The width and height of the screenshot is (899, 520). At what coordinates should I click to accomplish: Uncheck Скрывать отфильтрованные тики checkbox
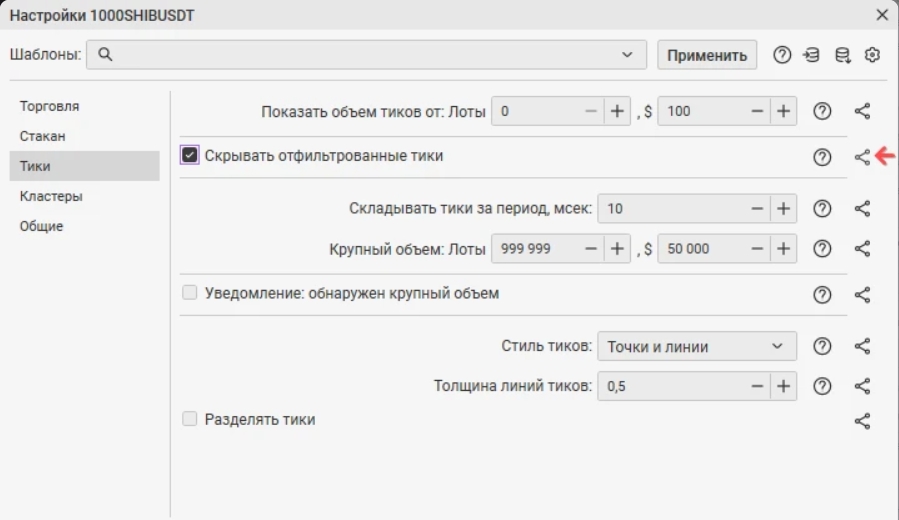[x=189, y=155]
